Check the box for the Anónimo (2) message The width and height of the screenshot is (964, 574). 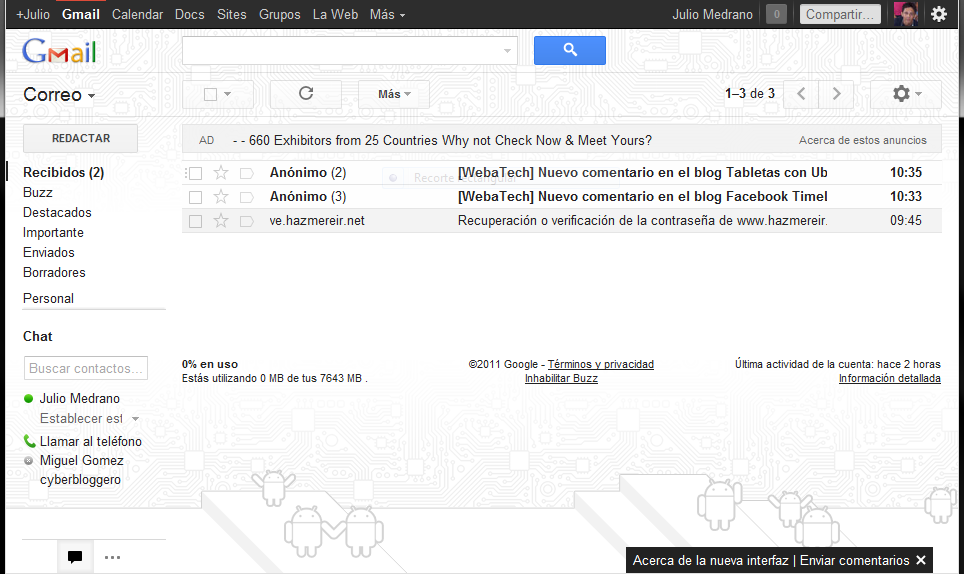[x=196, y=173]
